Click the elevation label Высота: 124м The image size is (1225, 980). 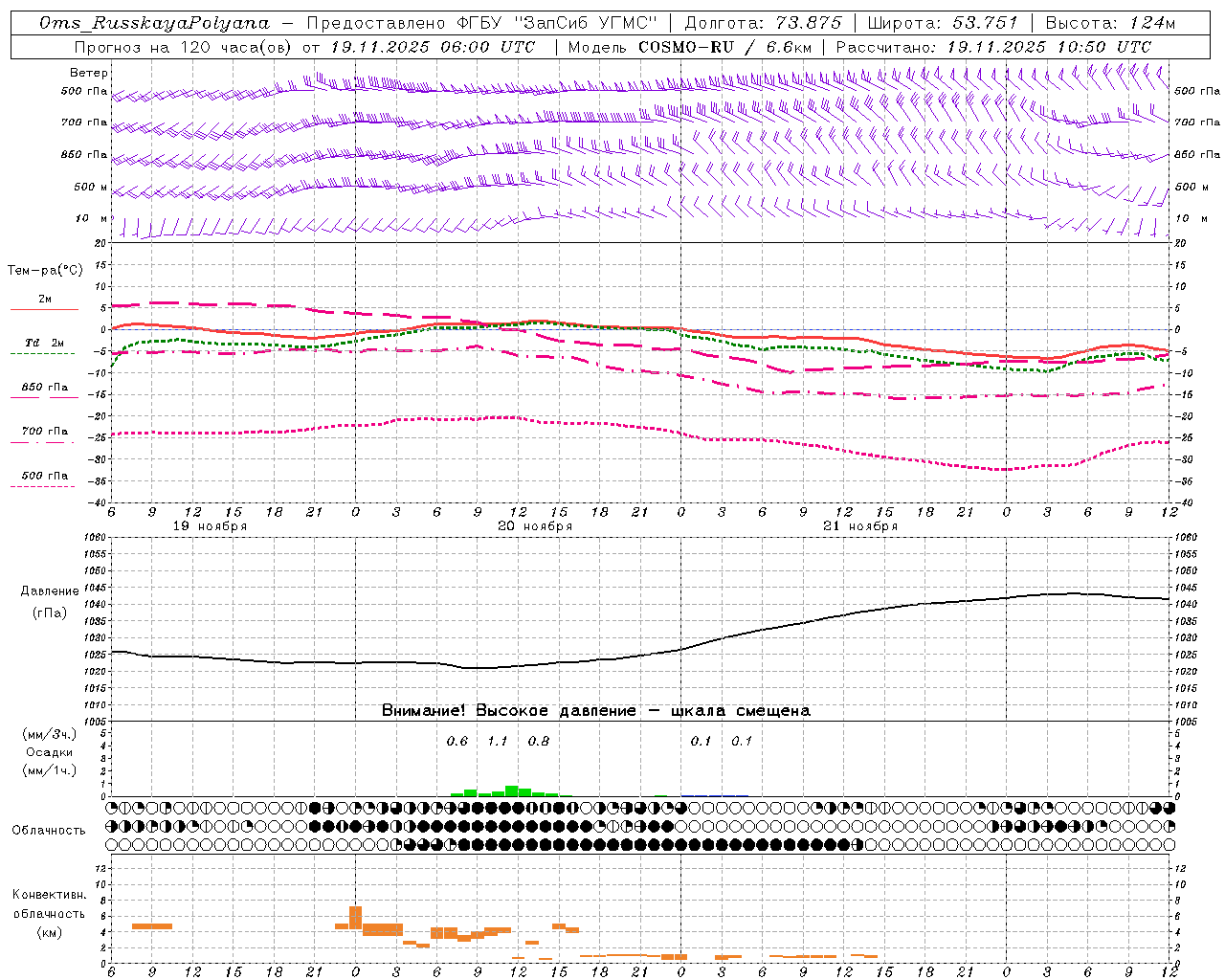coord(1110,23)
